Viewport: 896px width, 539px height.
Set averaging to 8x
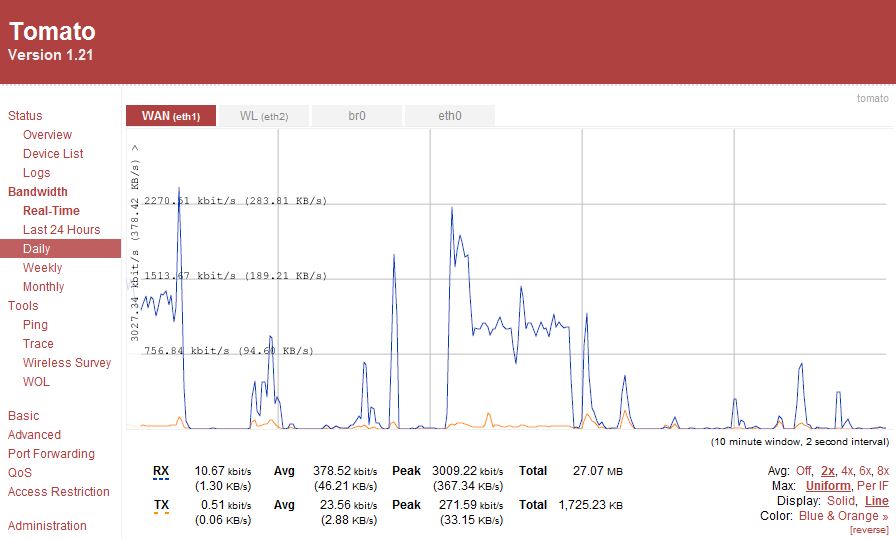(883, 471)
